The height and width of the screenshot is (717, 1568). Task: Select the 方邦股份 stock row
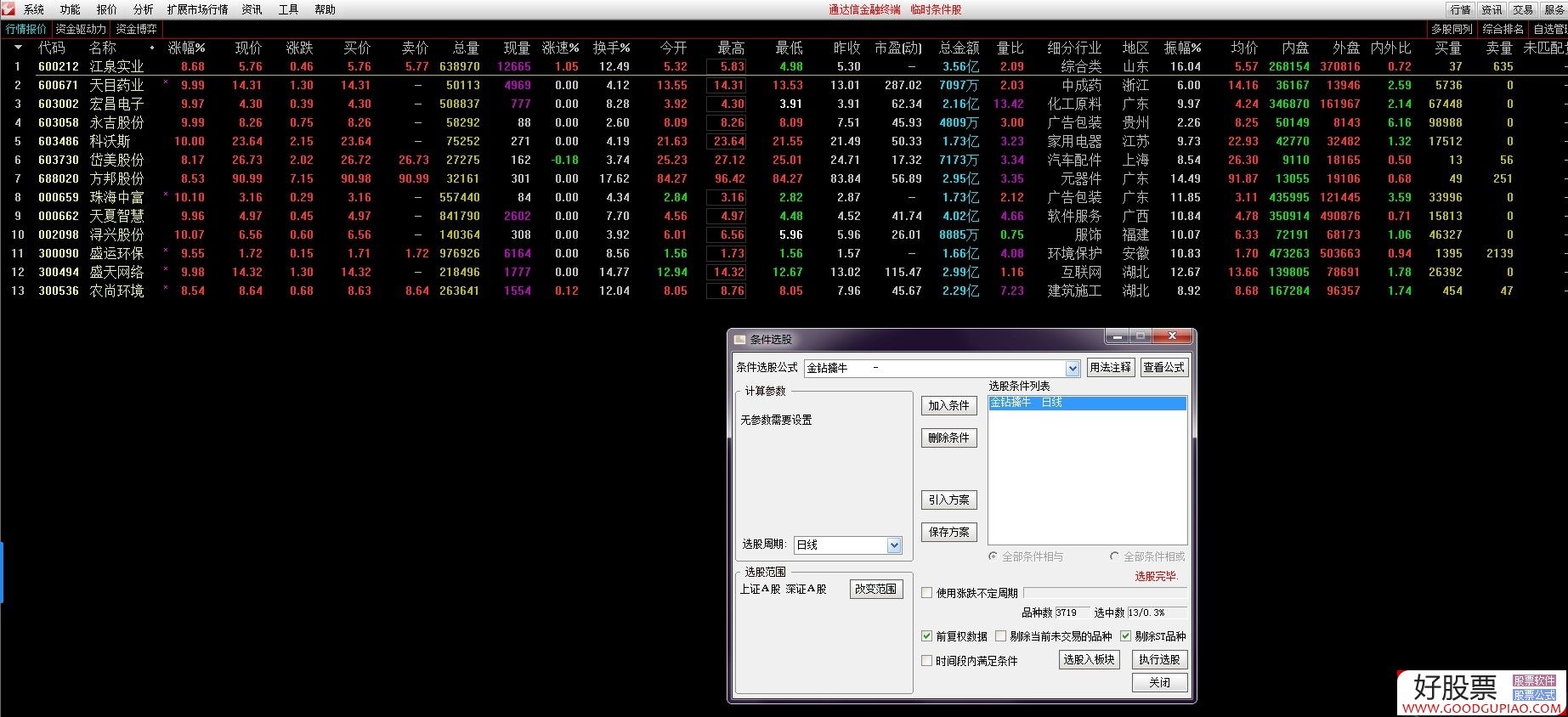[x=784, y=178]
